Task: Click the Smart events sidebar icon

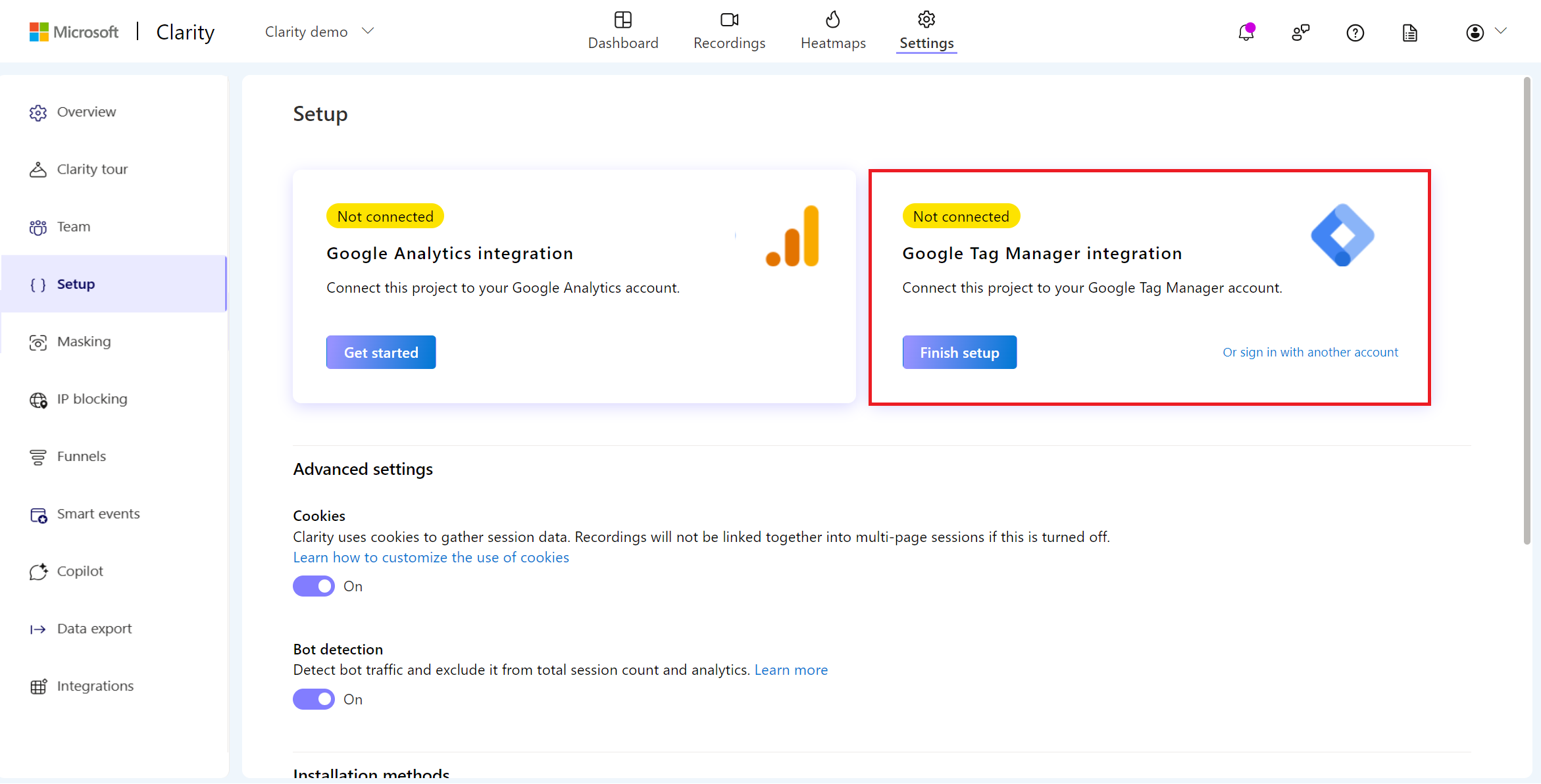Action: [x=38, y=513]
